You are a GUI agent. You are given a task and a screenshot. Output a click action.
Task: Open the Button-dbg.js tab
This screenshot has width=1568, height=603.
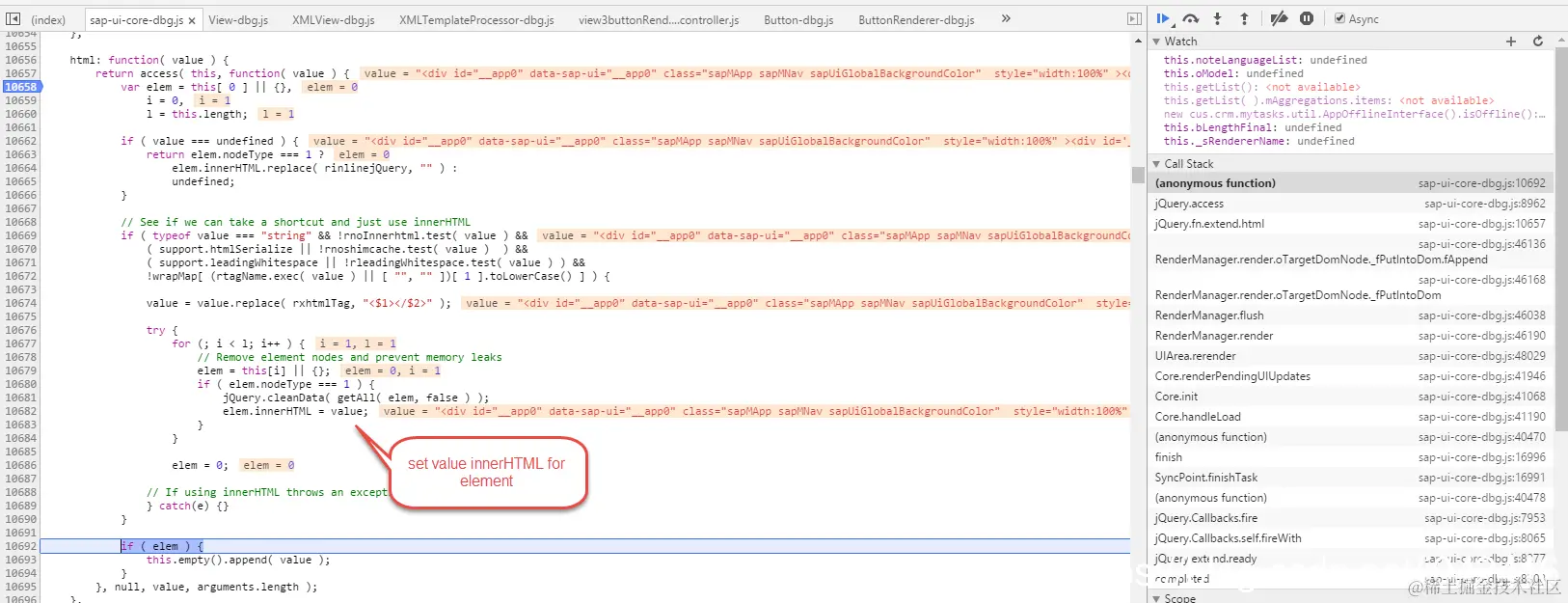click(798, 20)
